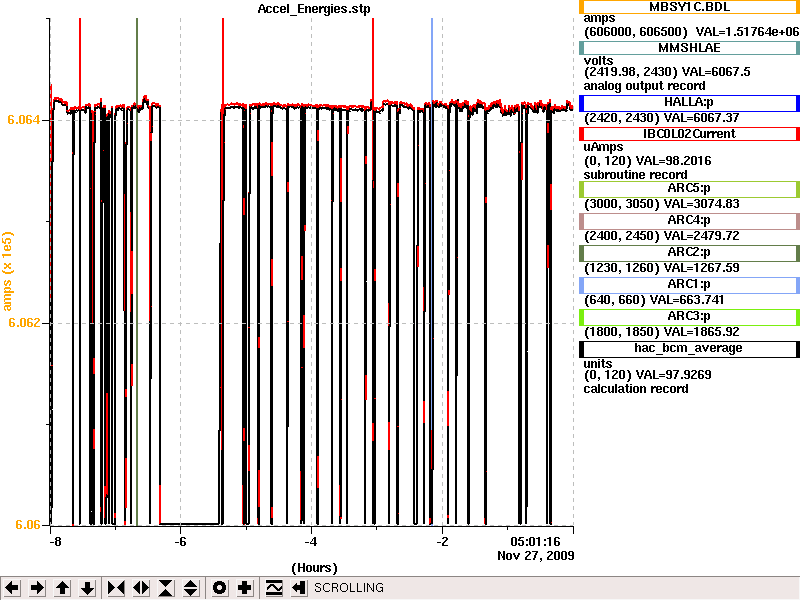Click the Nov 27, 2009 date label
Viewport: 800px width, 600px height.
(x=536, y=556)
